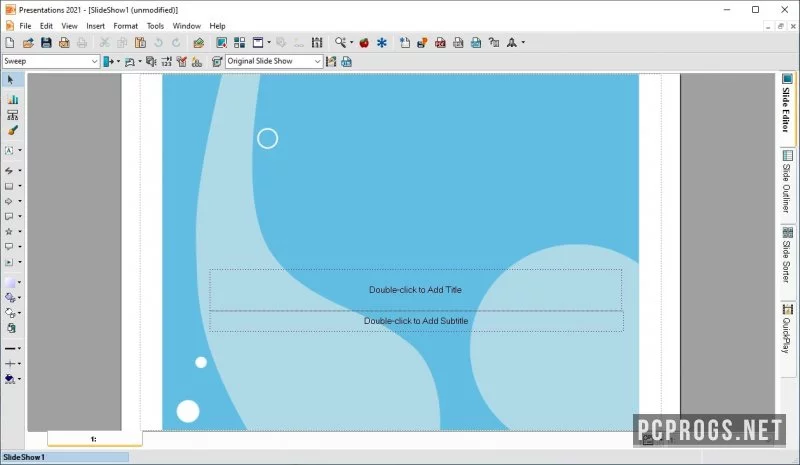Expand the direction arrow dropdown next to Sweep
Screen dimensions: 800x465
point(118,62)
